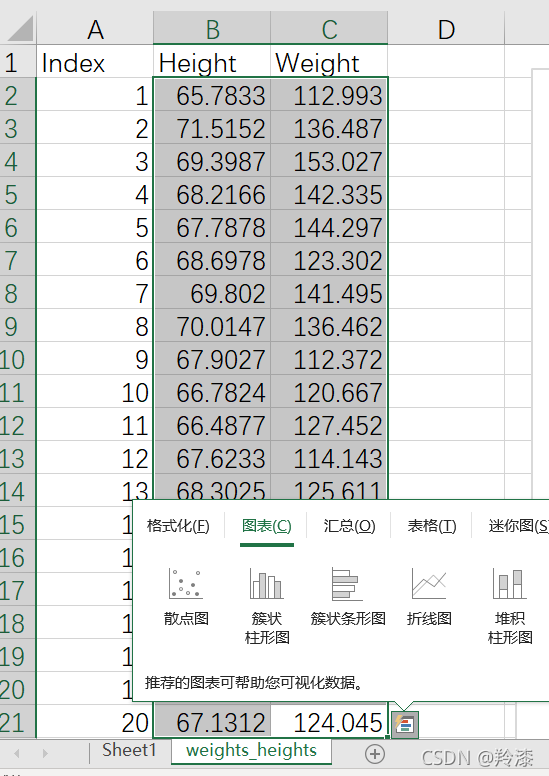This screenshot has width=549, height=776.
Task: Select column B header
Action: (212, 28)
